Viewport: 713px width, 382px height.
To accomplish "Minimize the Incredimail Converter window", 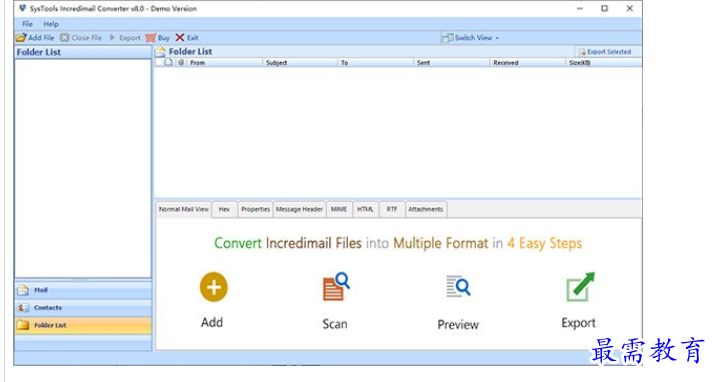I will coord(580,8).
